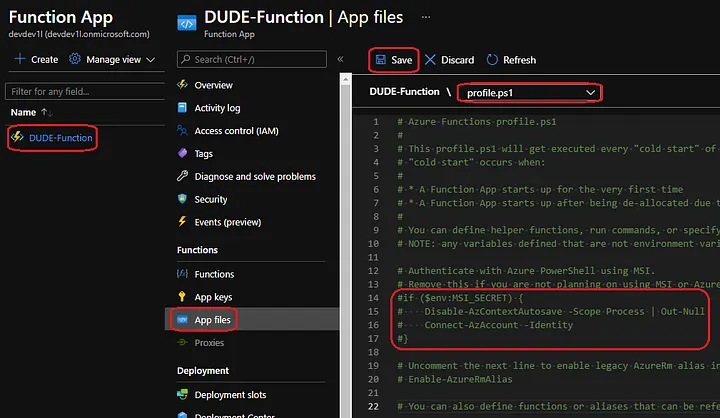Open the Overview menu item
The height and width of the screenshot is (418, 720).
[x=214, y=85]
